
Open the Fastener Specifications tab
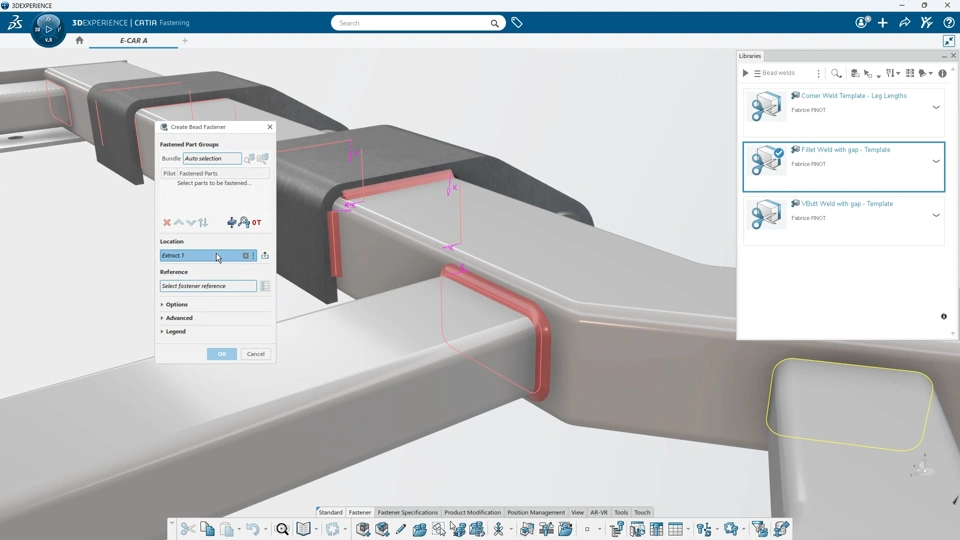(408, 512)
